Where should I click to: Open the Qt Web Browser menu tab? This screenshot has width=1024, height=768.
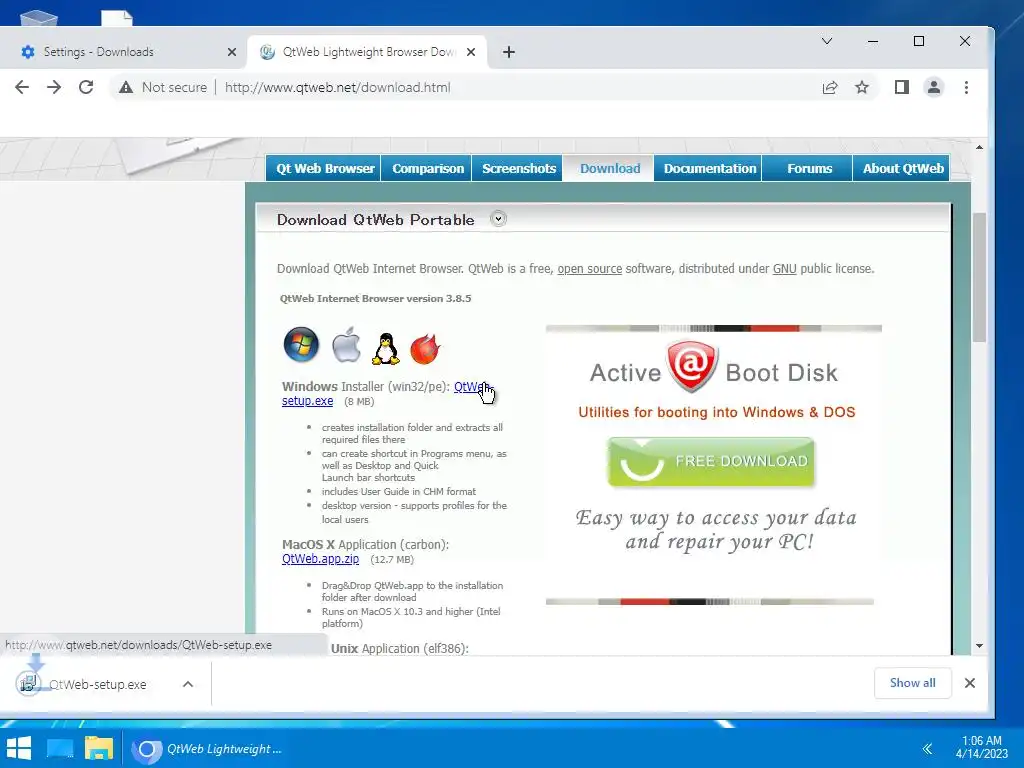pyautogui.click(x=325, y=168)
